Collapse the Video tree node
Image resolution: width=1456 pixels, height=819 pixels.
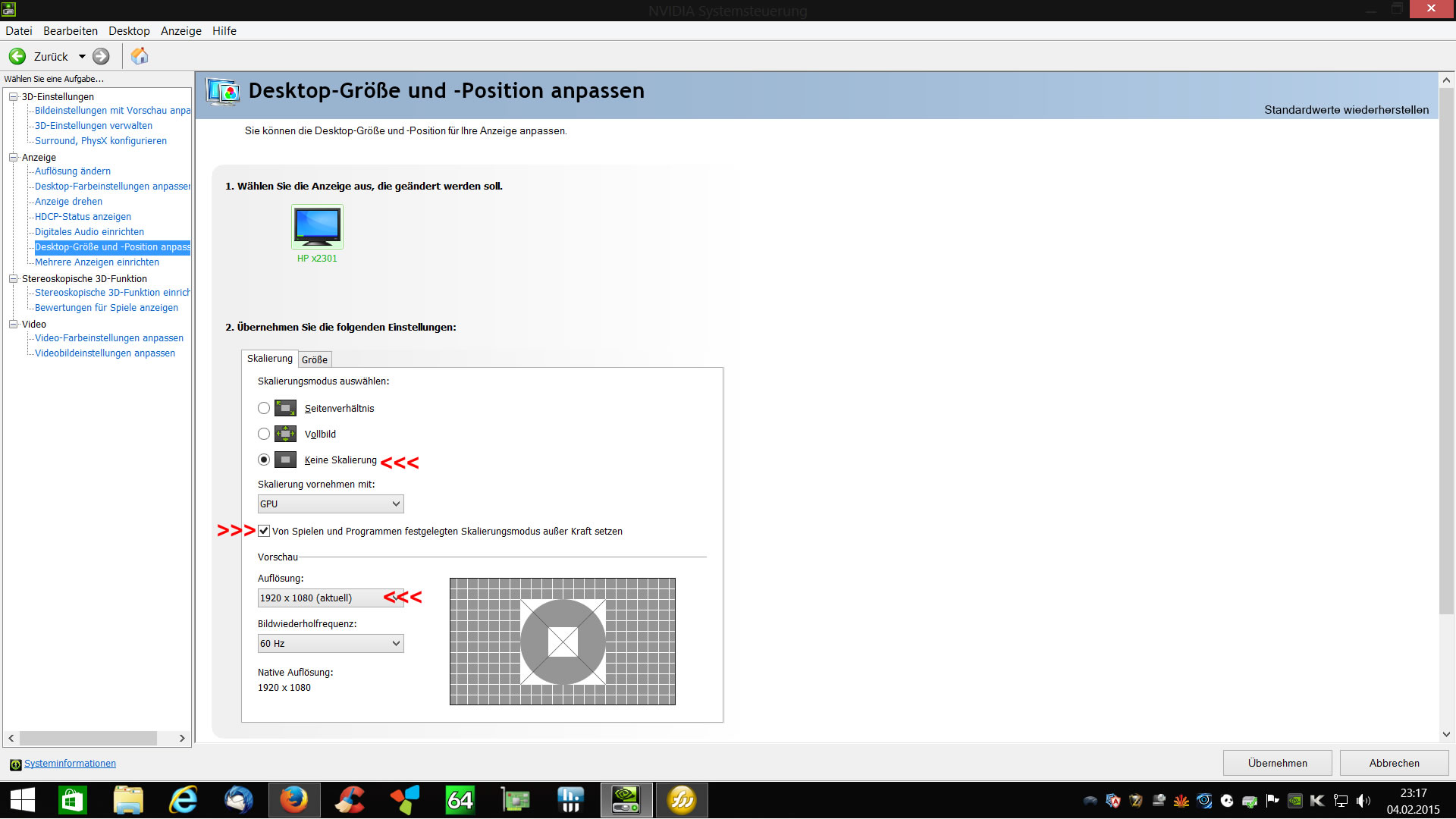pyautogui.click(x=13, y=324)
